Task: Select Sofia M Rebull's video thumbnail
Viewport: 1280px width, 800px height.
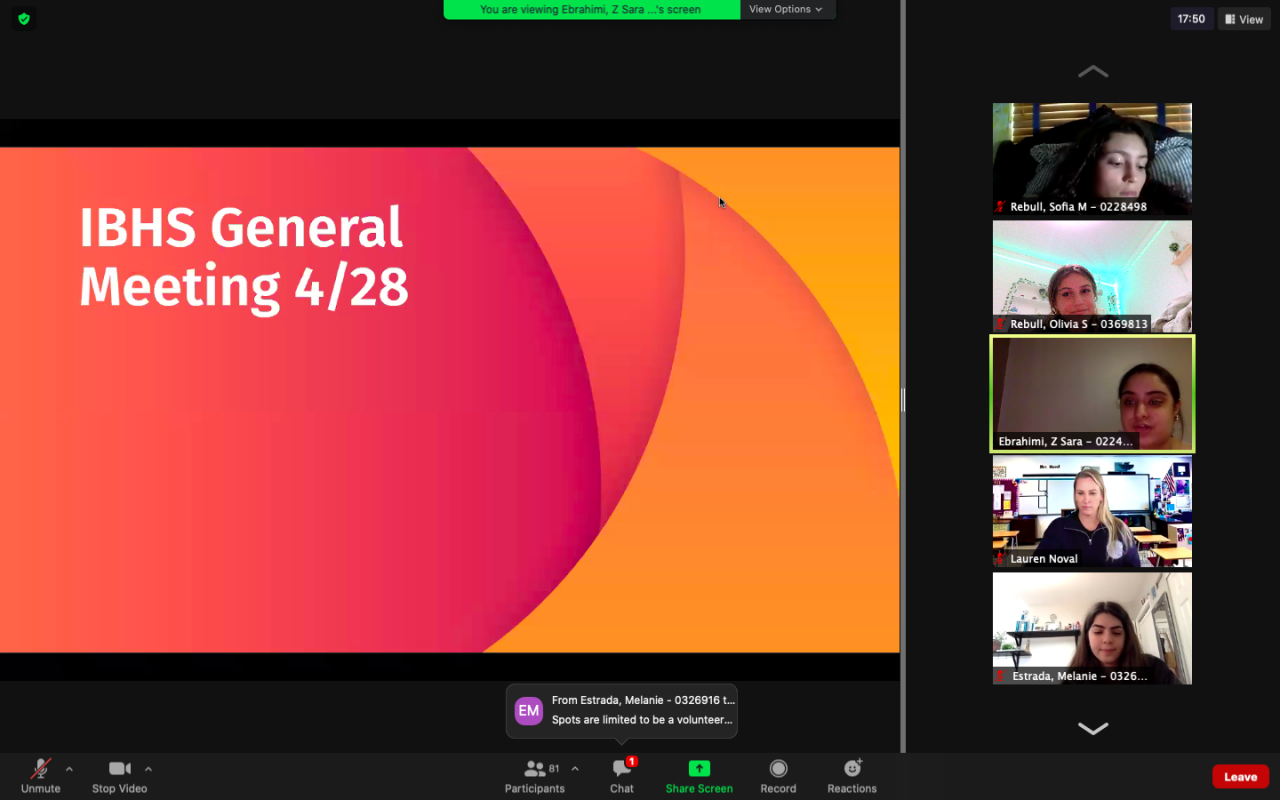Action: (1092, 159)
